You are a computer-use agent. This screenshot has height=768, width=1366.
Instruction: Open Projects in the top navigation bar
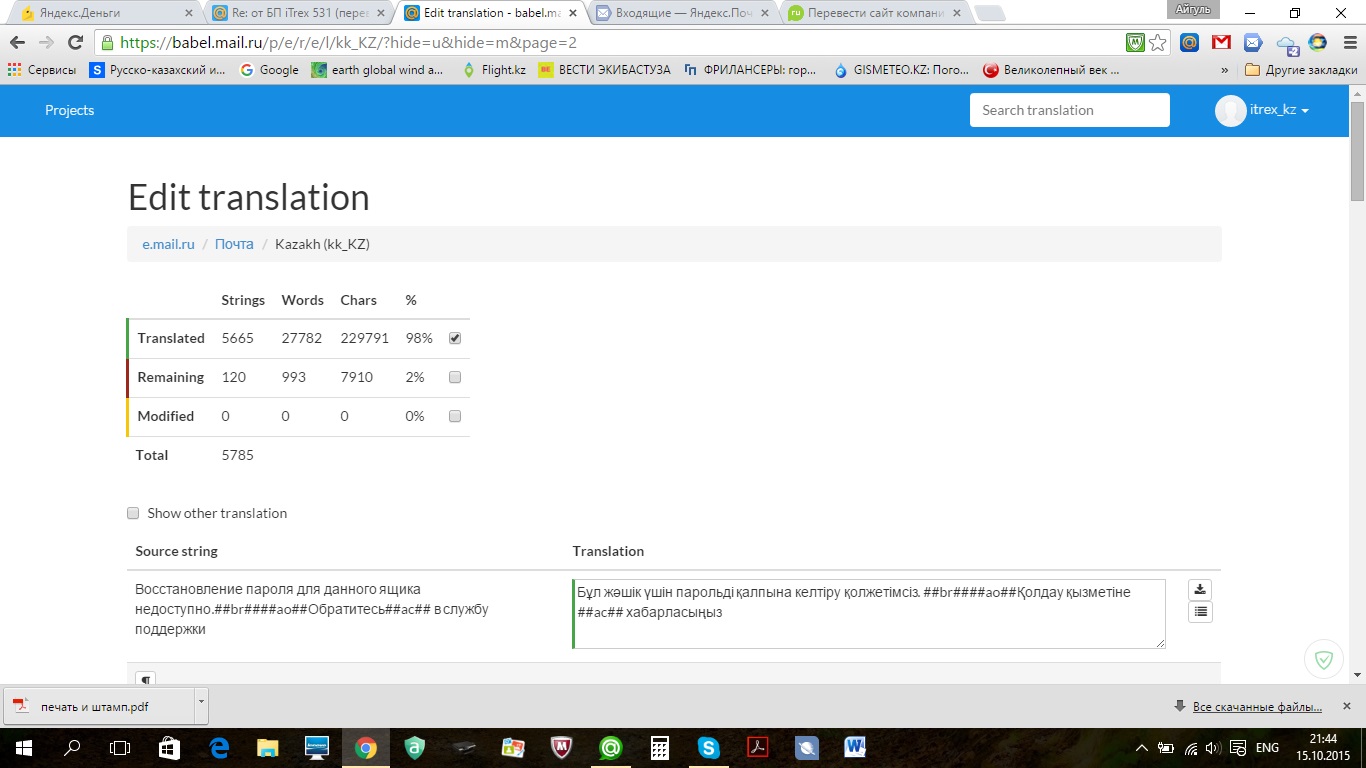click(69, 110)
